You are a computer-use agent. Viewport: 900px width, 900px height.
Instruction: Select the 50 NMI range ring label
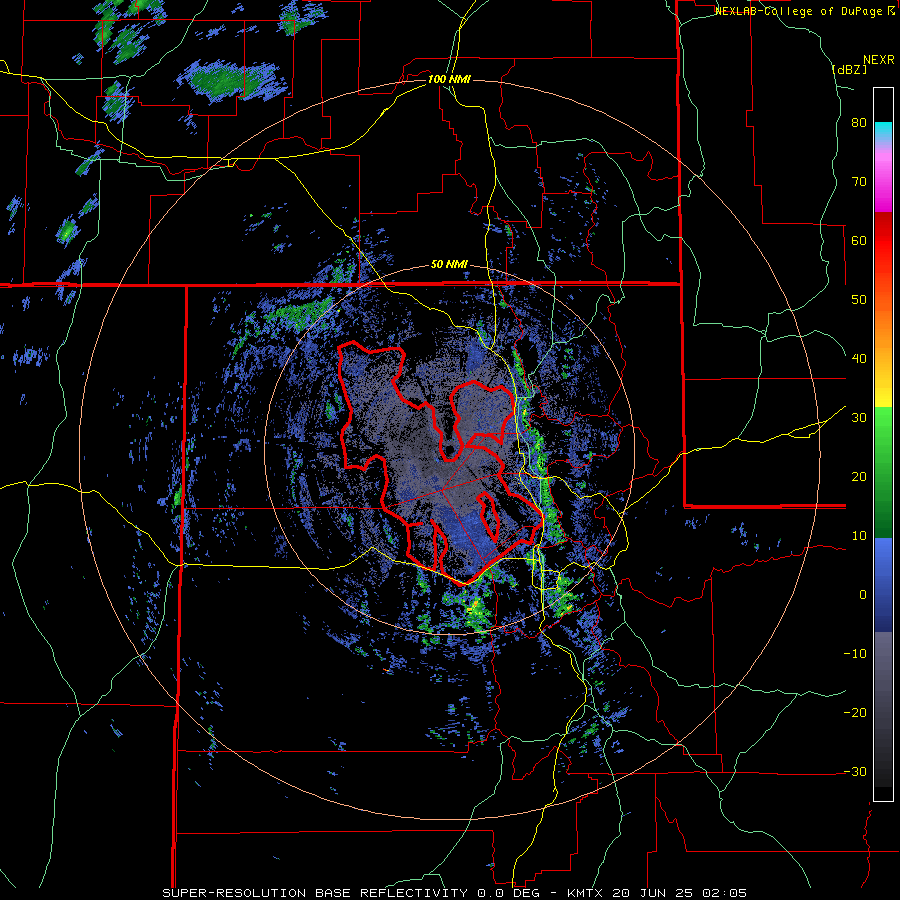(x=449, y=265)
